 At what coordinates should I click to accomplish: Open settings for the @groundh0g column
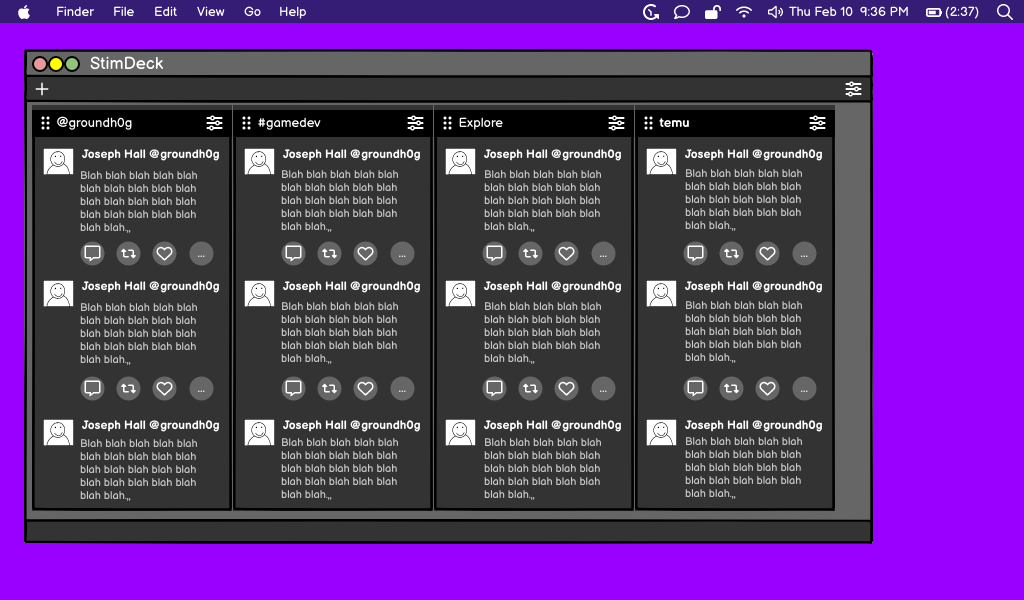(215, 123)
